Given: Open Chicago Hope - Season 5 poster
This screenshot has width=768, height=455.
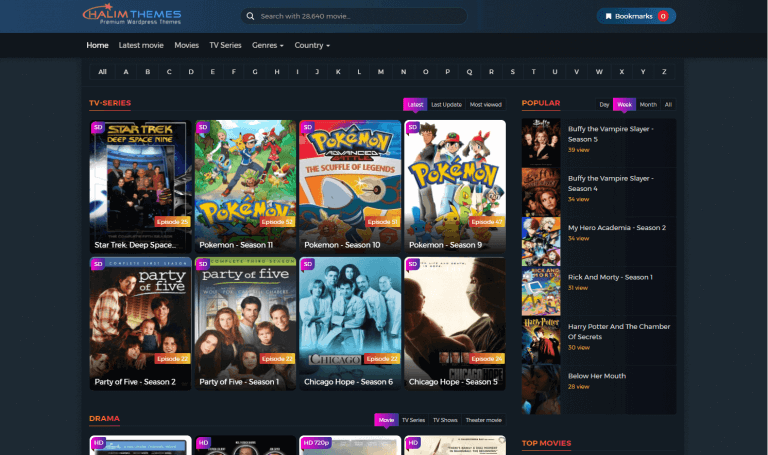Looking at the screenshot, I should (455, 323).
